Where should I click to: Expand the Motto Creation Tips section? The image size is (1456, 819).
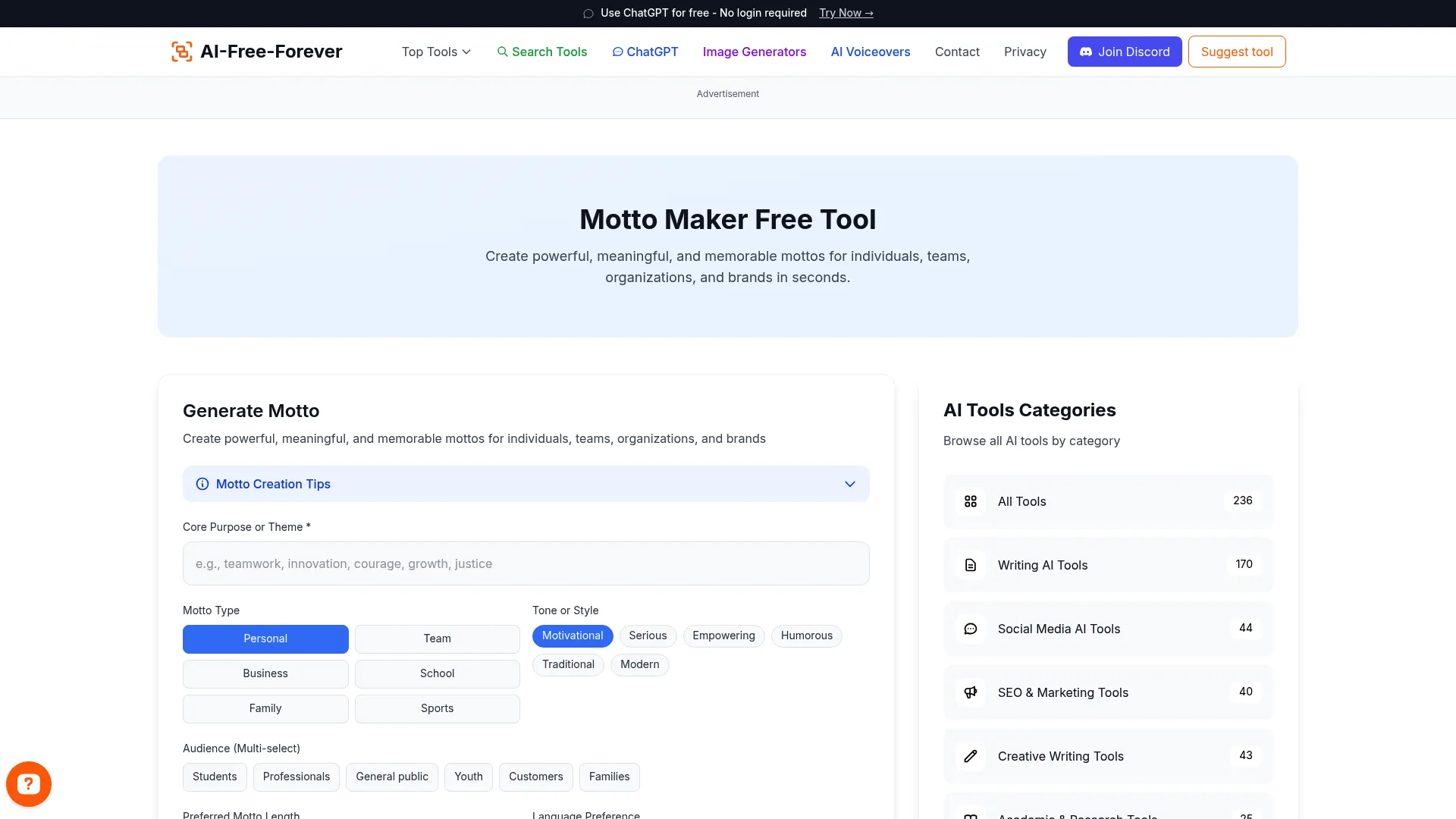tap(849, 484)
